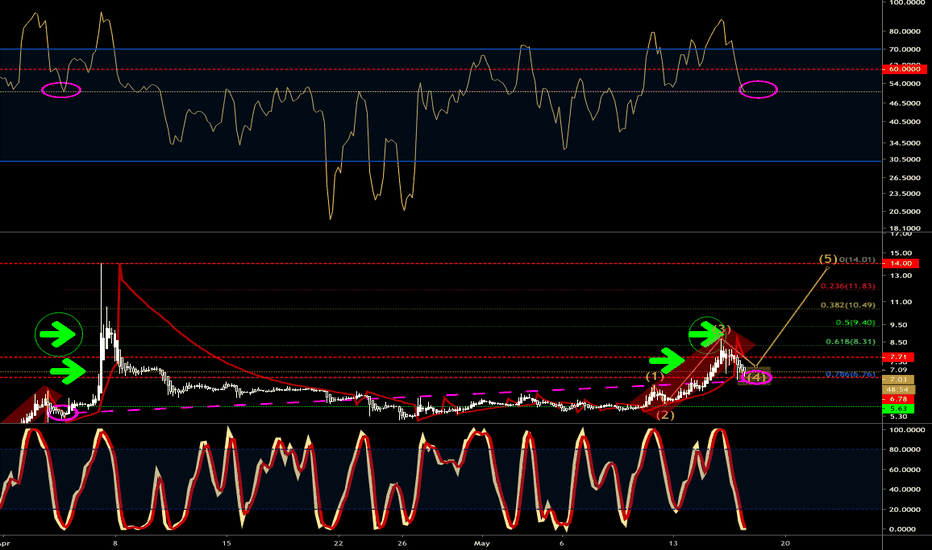Click the red 14.00 price tag
The height and width of the screenshot is (550, 932).
(x=900, y=263)
